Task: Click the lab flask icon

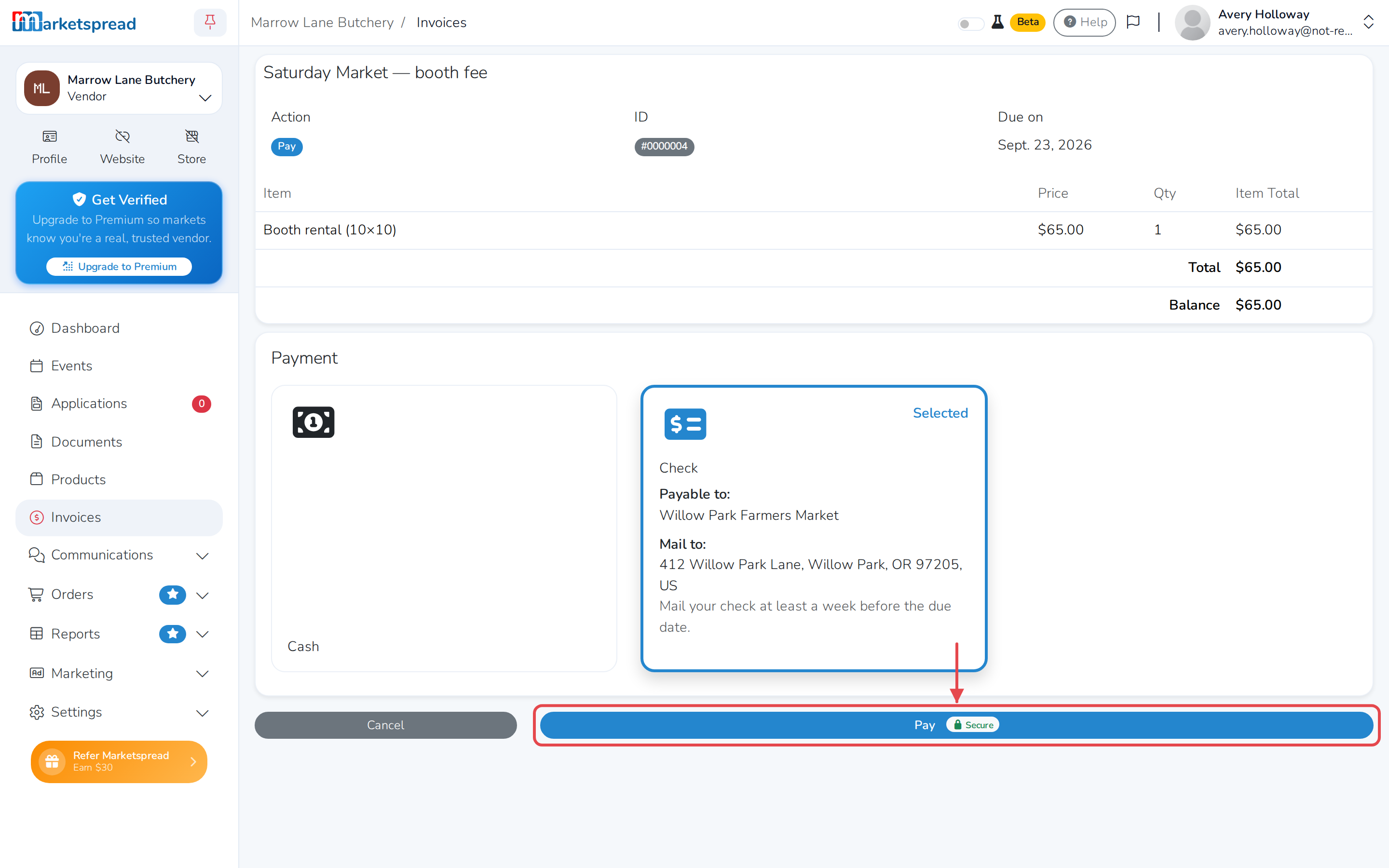Action: coord(997,22)
